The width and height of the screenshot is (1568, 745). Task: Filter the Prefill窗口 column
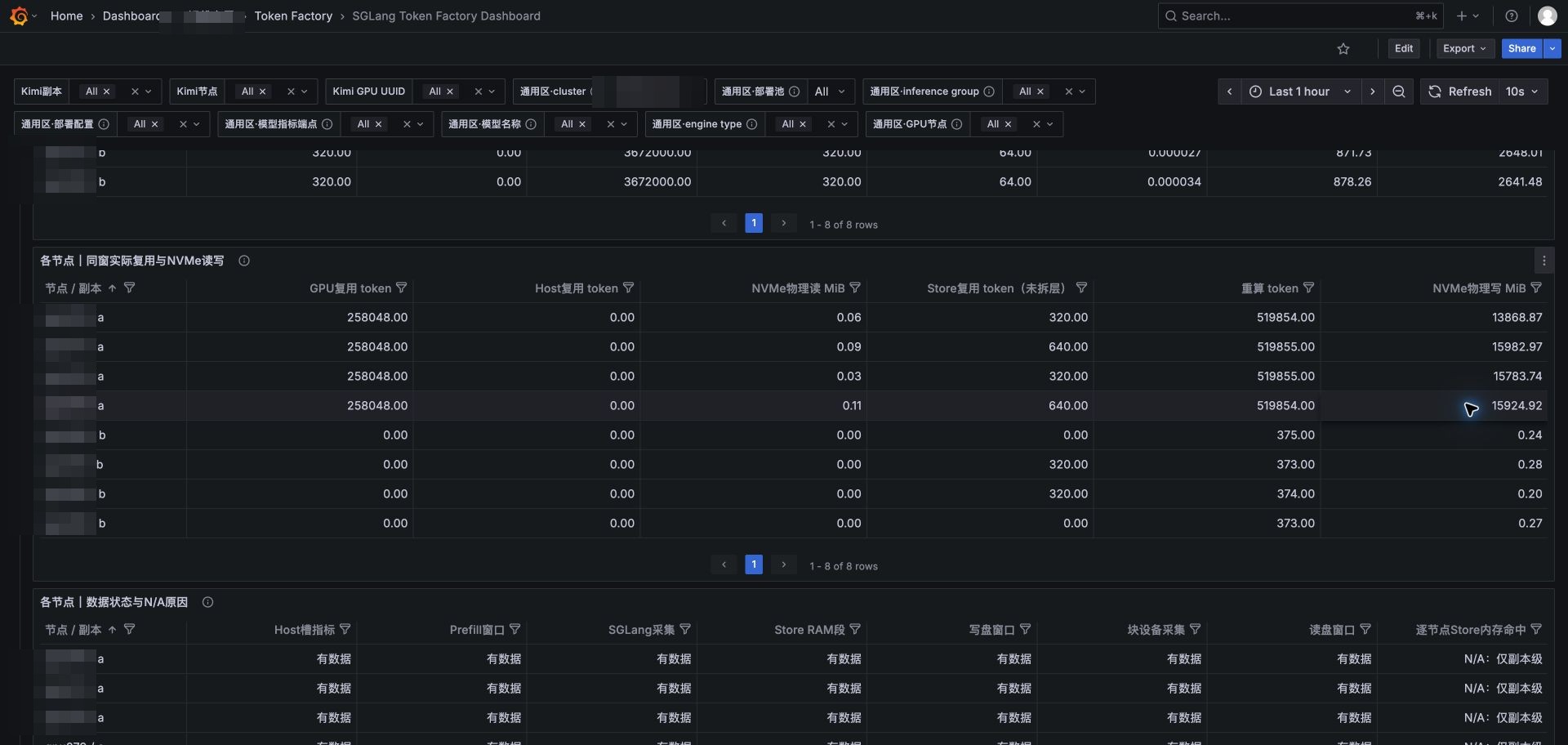pyautogui.click(x=514, y=629)
